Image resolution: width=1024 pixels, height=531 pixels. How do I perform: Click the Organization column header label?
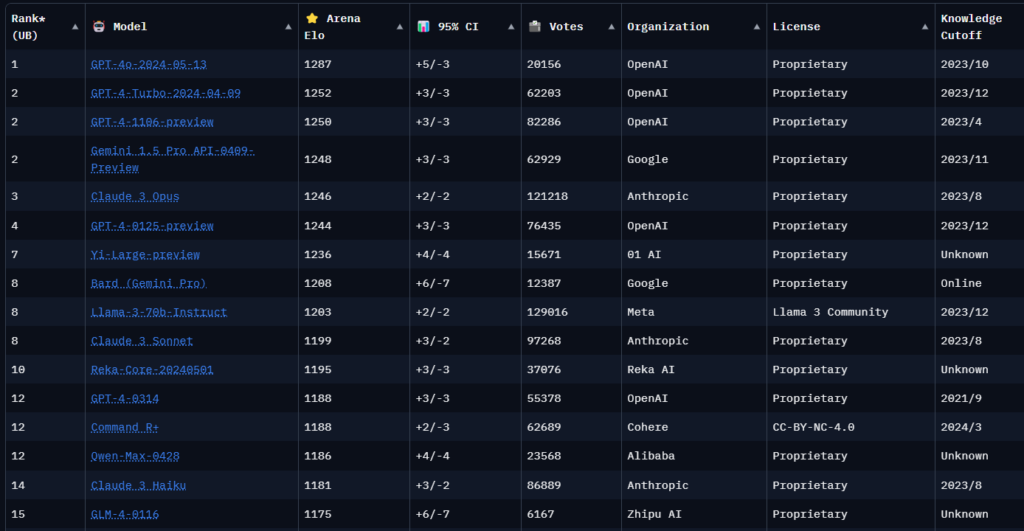pos(668,27)
